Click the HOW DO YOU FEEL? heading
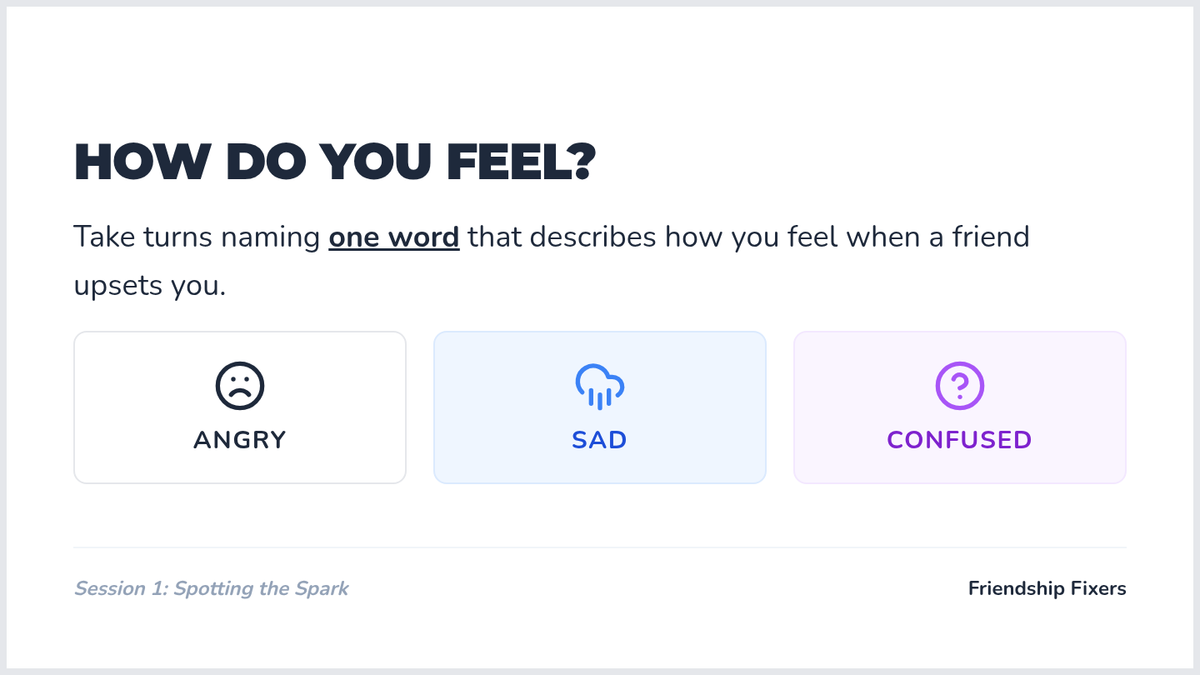This screenshot has height=675, width=1200. click(x=334, y=163)
